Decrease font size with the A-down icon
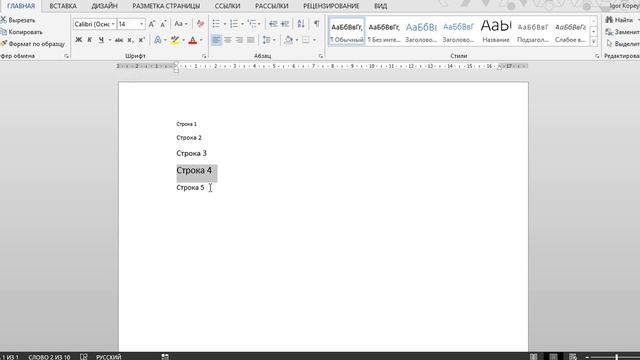This screenshot has width=640, height=360. point(163,24)
